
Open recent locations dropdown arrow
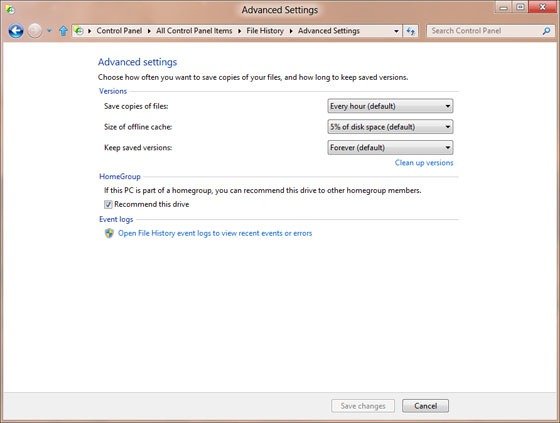point(49,31)
